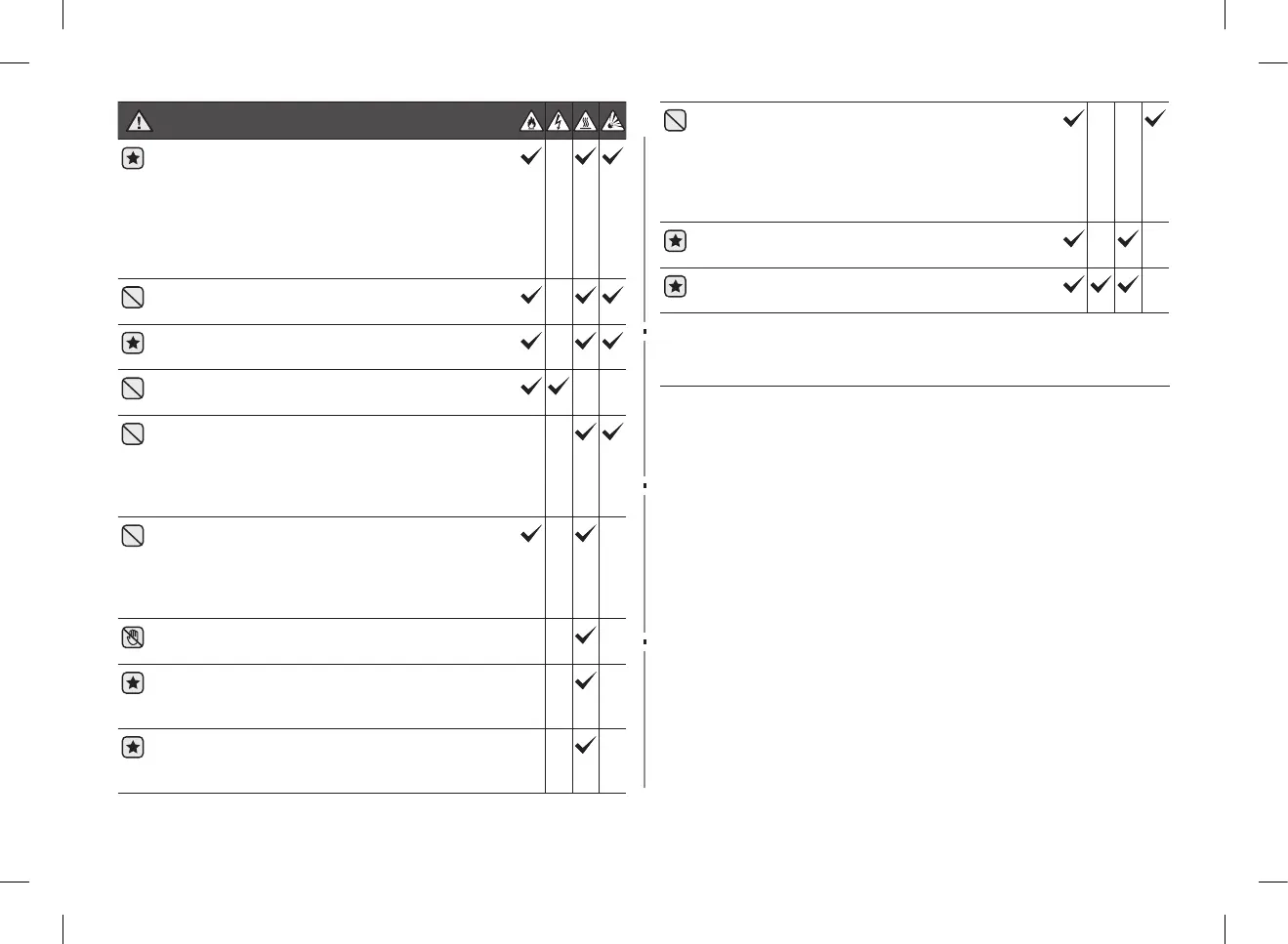Select the hot surface hazard header icon
Viewport: 1288px width, 944px height.
(585, 121)
